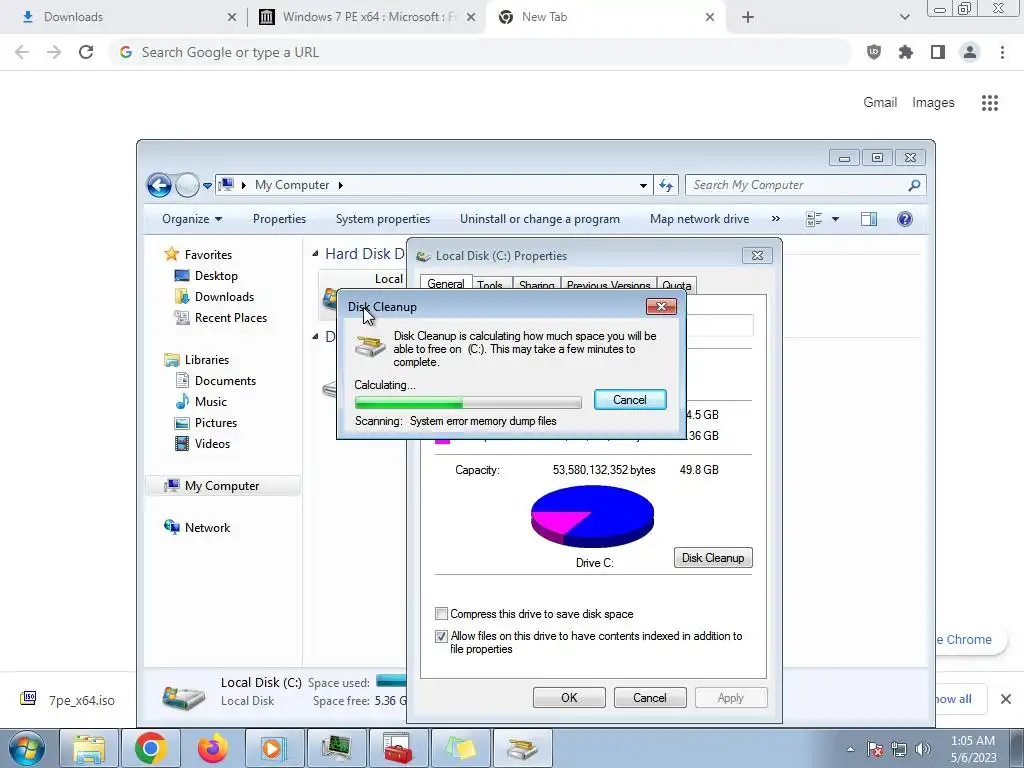Click Cancel in Local Disk Properties
The image size is (1024, 768).
pos(650,697)
